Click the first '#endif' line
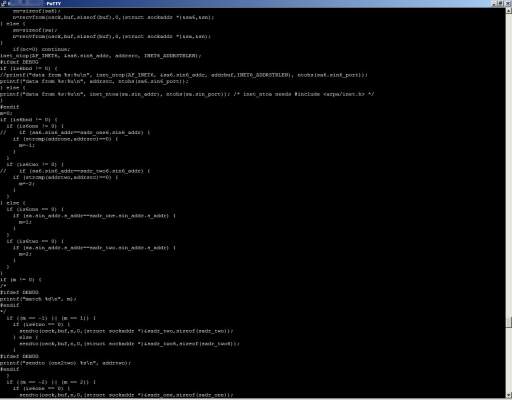 click(10, 107)
